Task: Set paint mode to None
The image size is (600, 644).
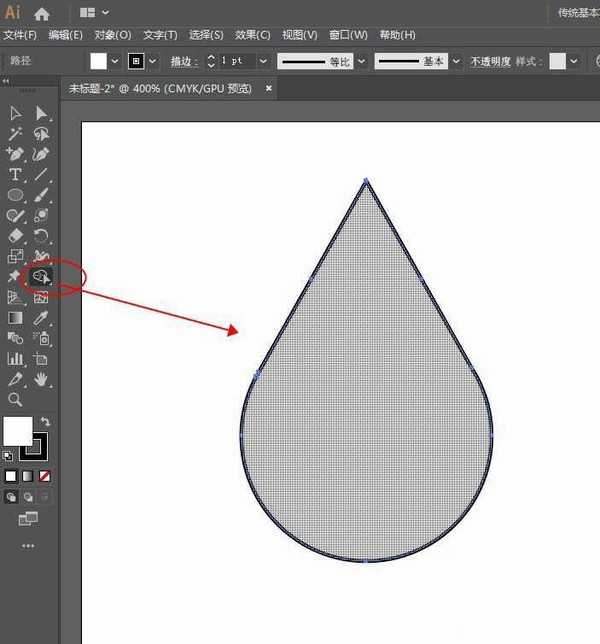Action: pyautogui.click(x=44, y=476)
